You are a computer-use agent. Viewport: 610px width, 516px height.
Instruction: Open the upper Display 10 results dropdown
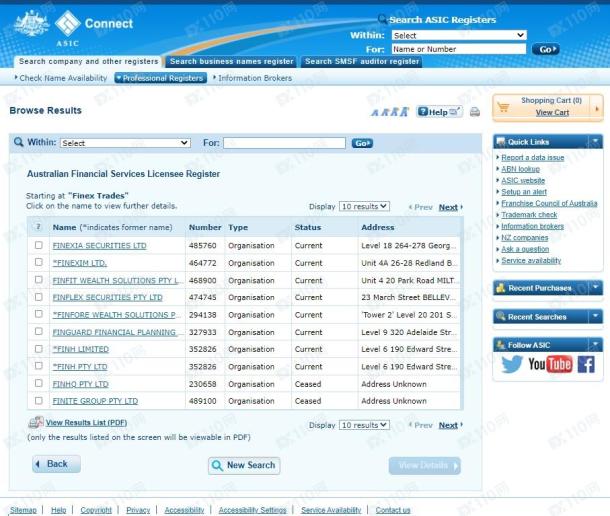tap(364, 206)
